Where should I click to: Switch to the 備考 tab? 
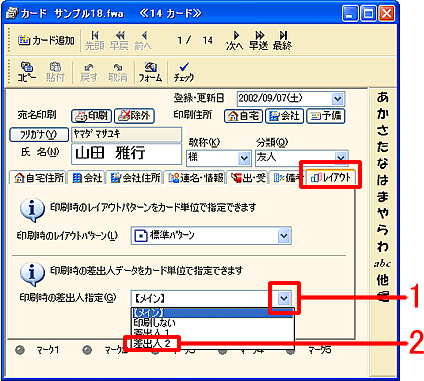tap(286, 178)
